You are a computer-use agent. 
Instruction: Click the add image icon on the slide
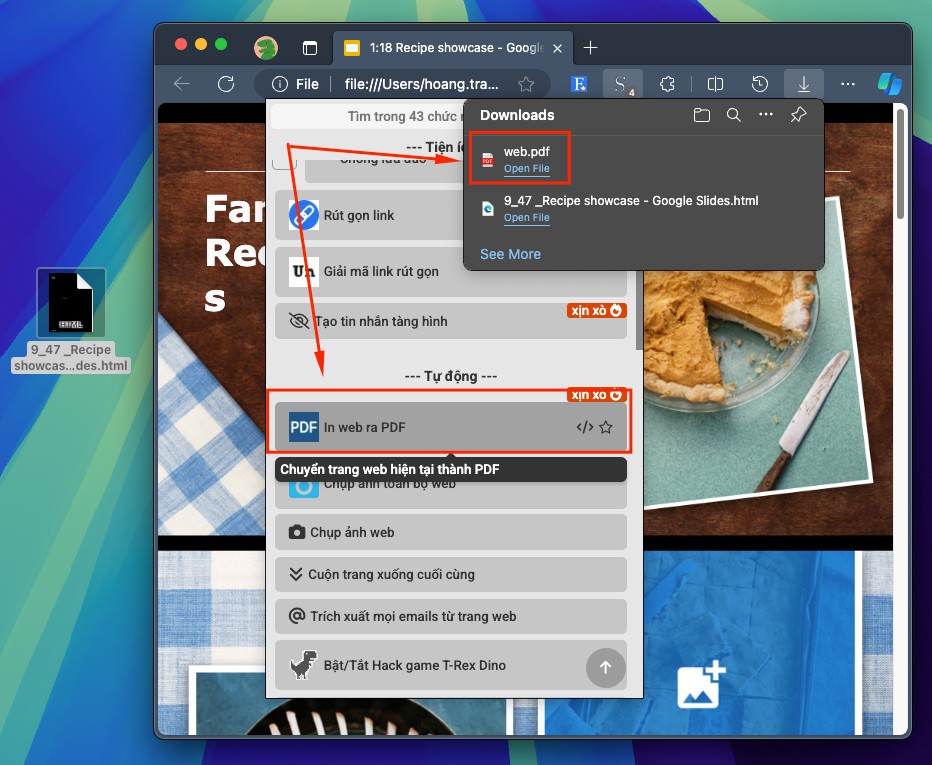[x=701, y=685]
